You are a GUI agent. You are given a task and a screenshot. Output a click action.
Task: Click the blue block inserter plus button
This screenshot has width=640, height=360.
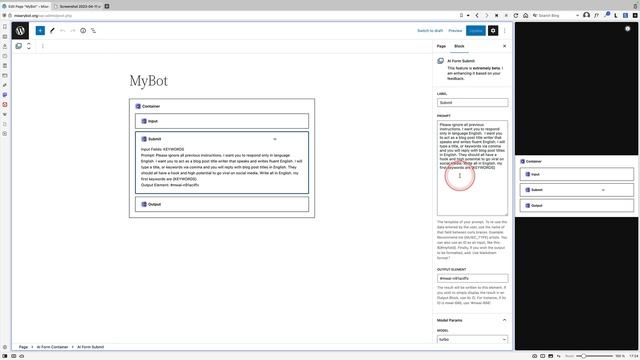tap(40, 31)
